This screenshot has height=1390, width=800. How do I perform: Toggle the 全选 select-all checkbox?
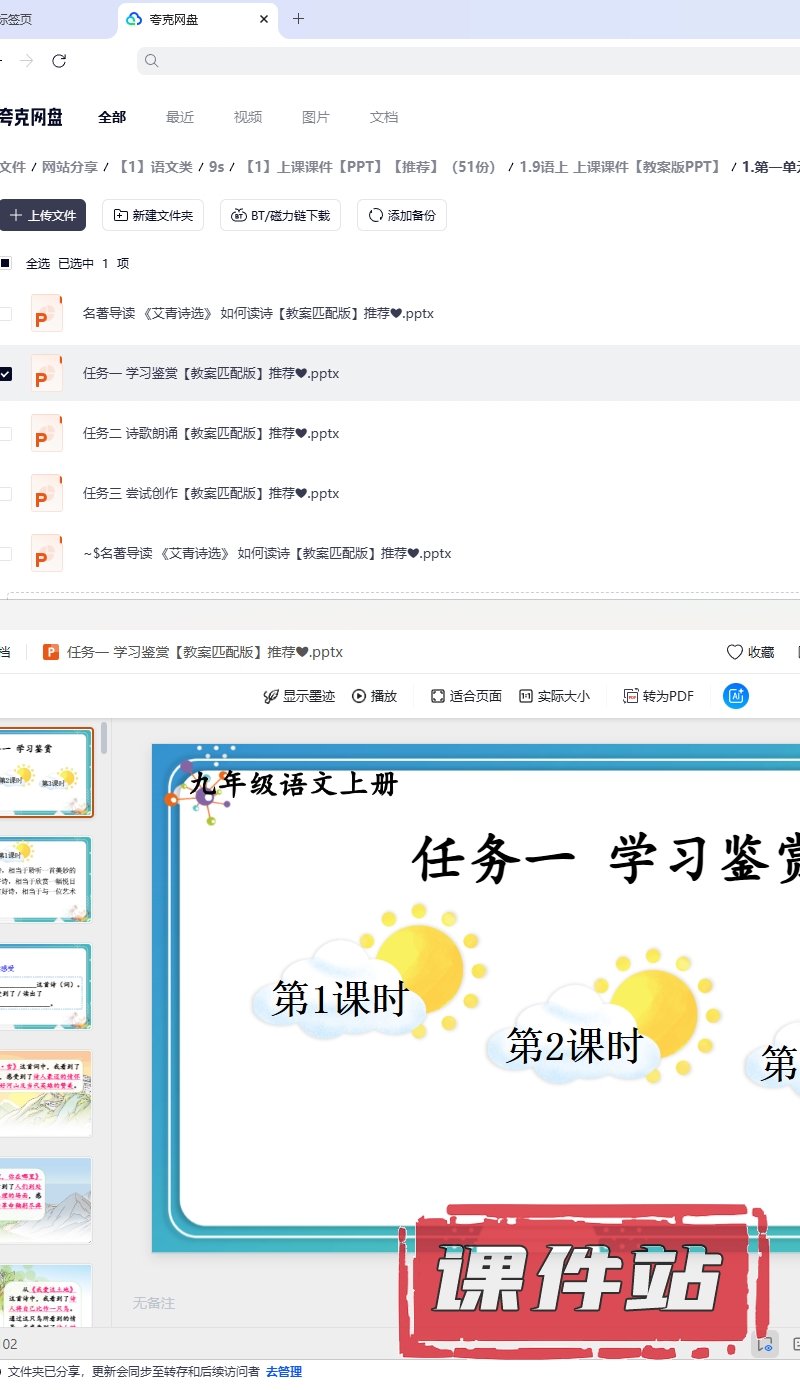6,264
